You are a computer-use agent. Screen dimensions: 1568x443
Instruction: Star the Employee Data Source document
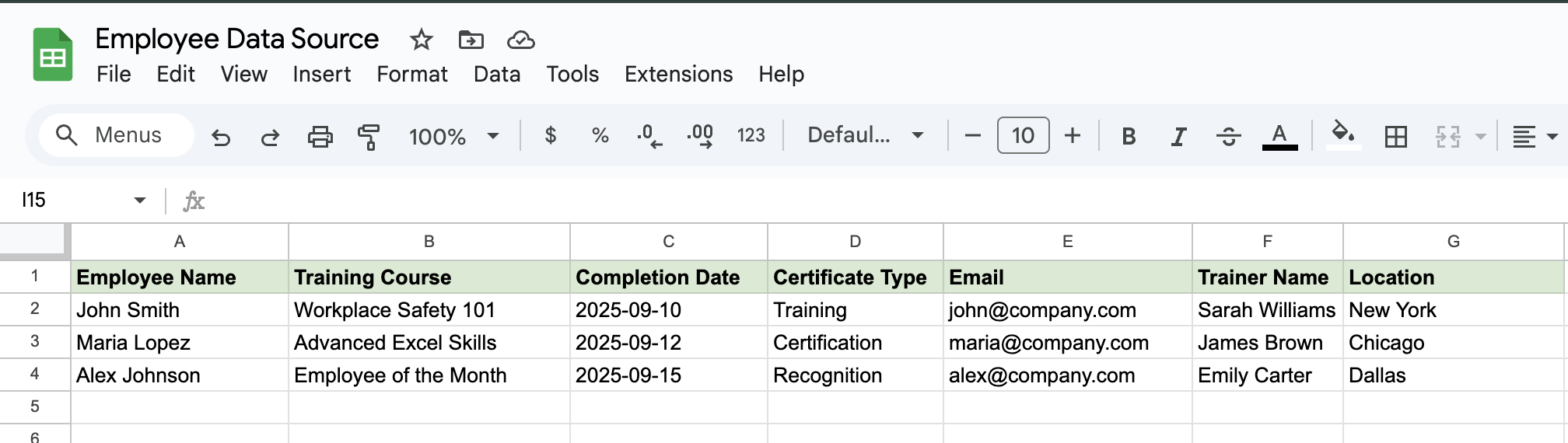pyautogui.click(x=422, y=40)
